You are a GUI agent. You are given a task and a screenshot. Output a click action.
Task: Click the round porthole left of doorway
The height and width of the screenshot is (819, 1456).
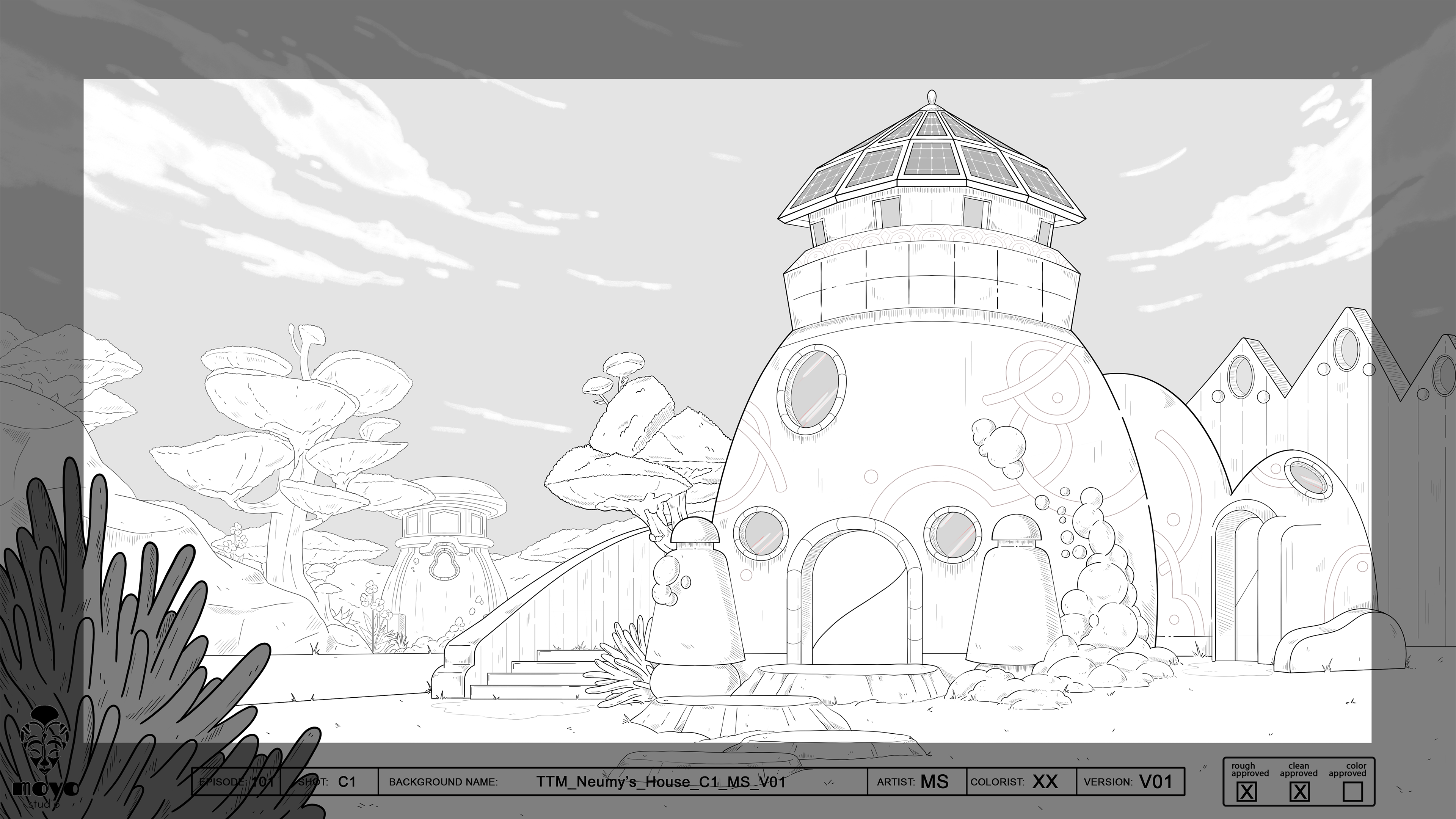(761, 533)
